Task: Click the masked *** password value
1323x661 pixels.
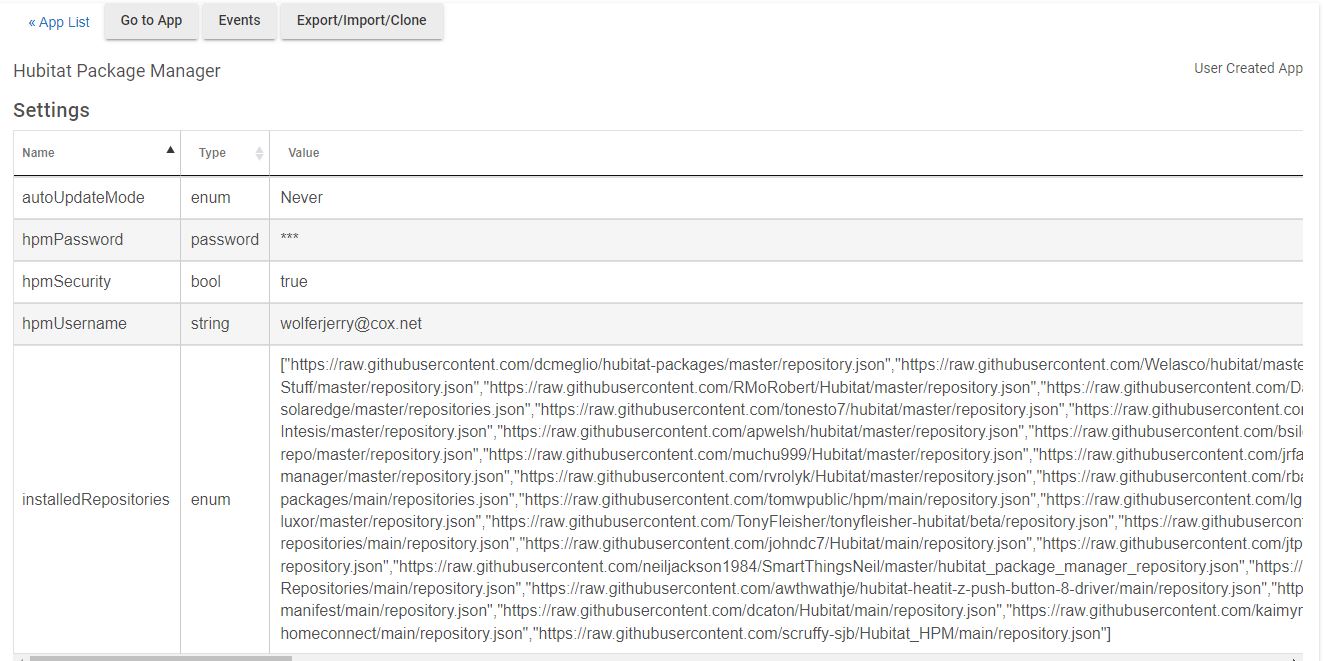Action: pyautogui.click(x=291, y=240)
